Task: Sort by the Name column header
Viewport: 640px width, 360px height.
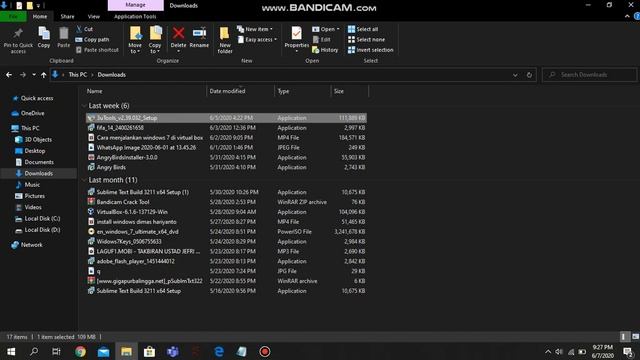Action: pyautogui.click(x=95, y=91)
